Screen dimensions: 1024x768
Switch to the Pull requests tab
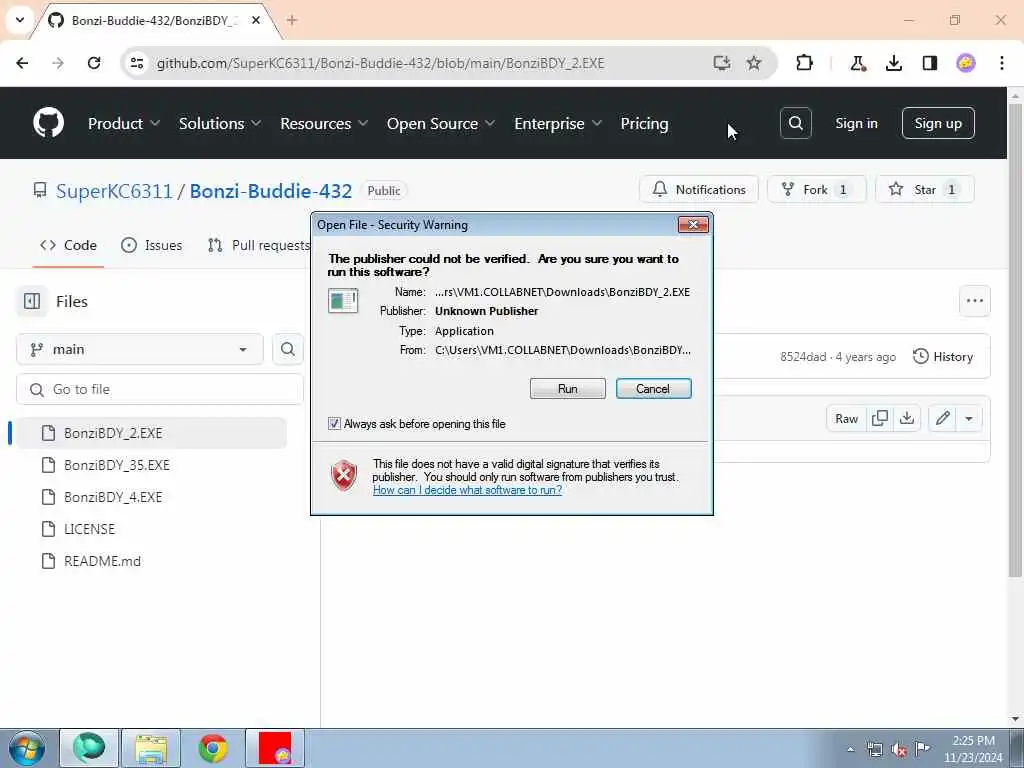(259, 245)
